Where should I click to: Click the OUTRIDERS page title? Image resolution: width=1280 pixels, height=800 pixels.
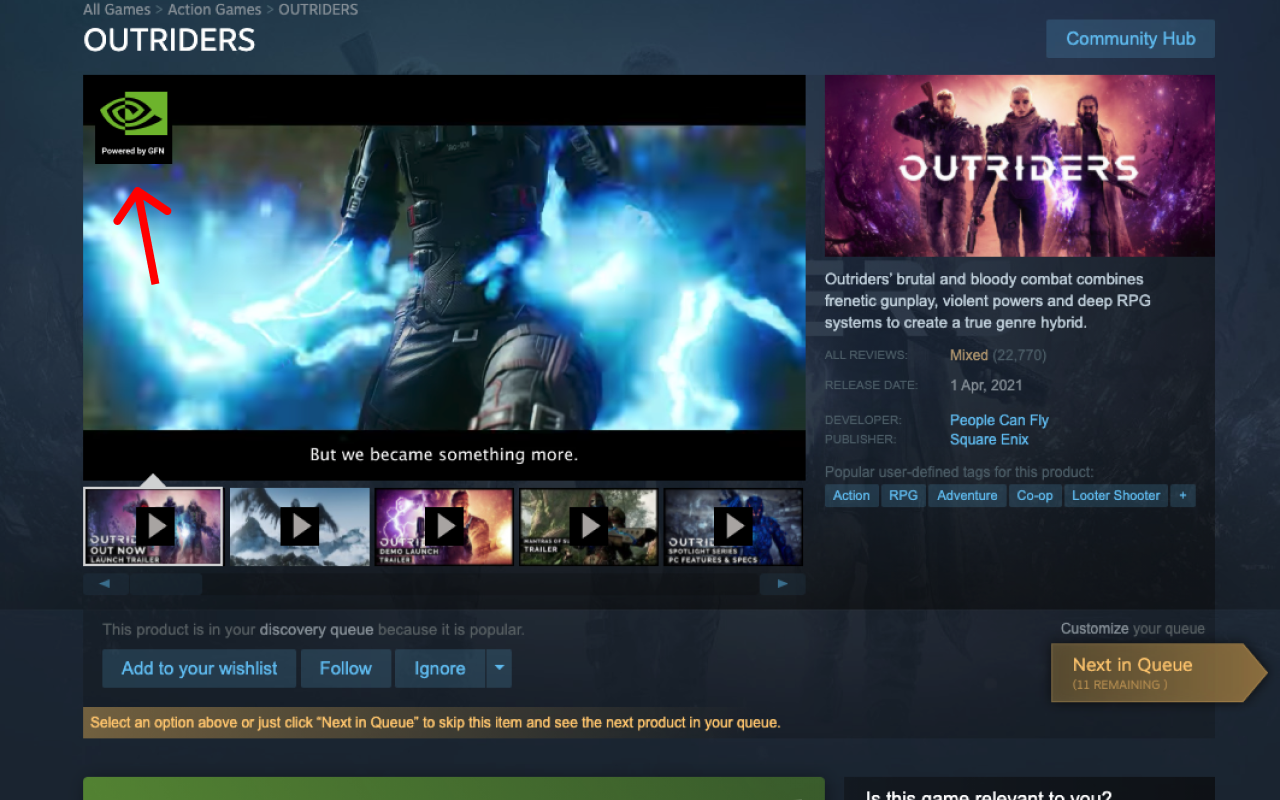pos(169,40)
